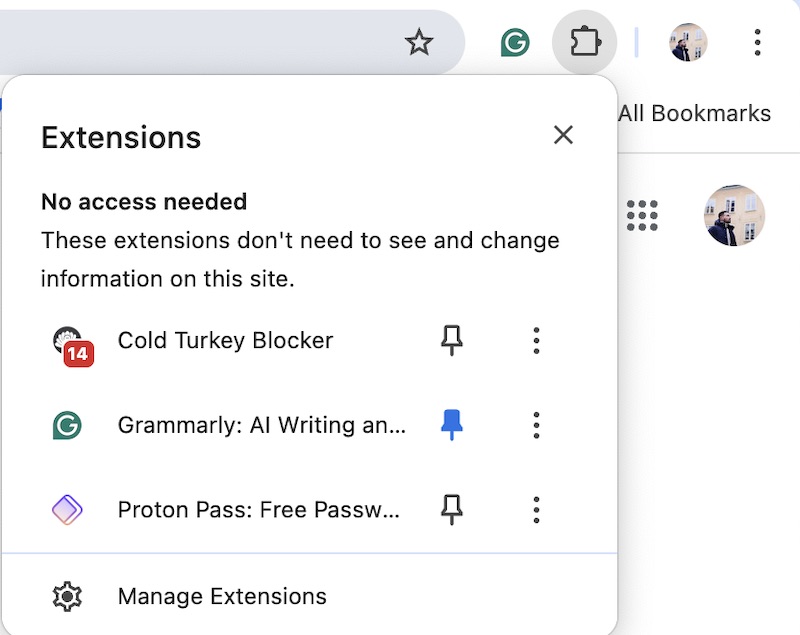The image size is (800, 635).
Task: Open options menu for Cold Turkey Blocker
Action: (536, 340)
